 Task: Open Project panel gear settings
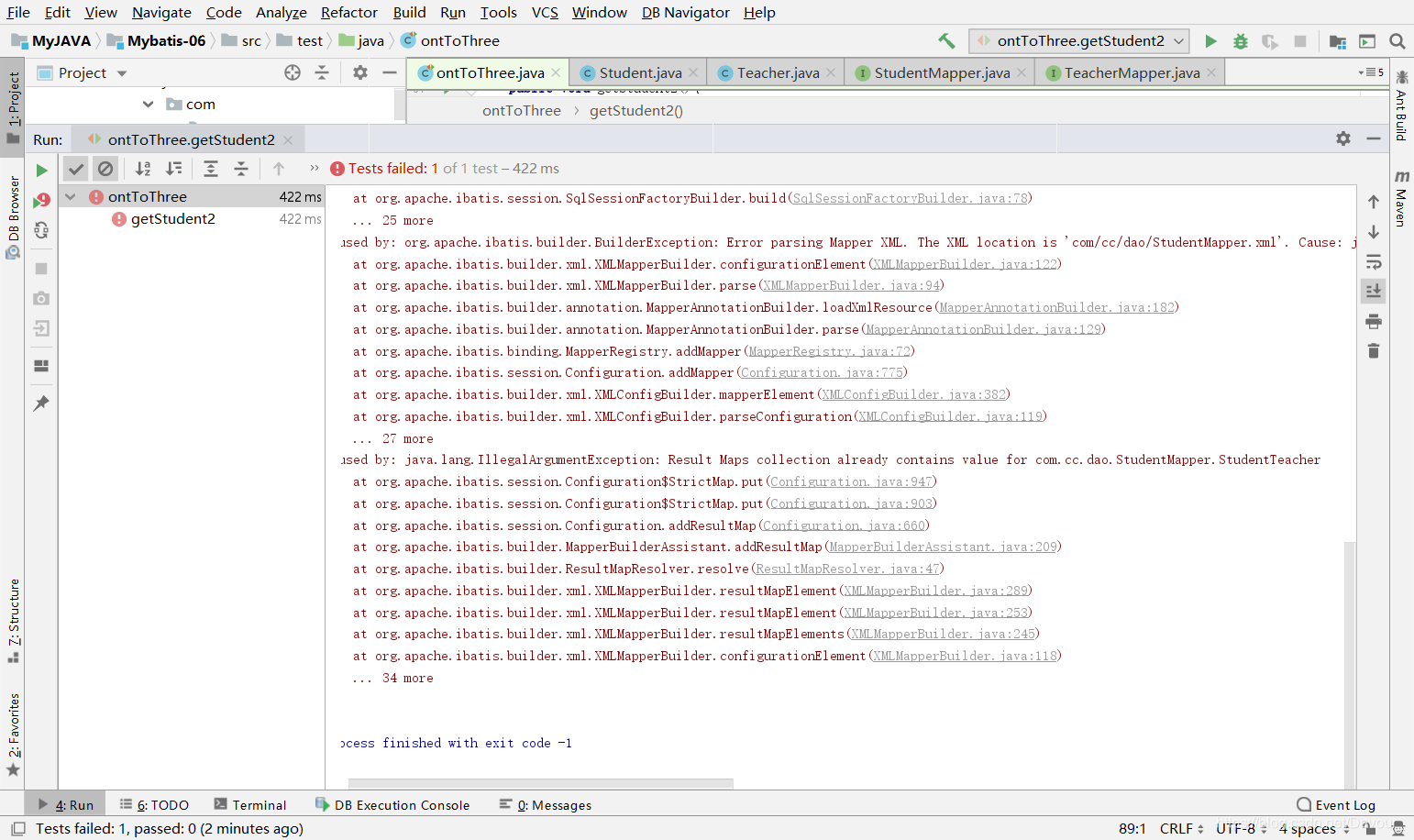360,72
